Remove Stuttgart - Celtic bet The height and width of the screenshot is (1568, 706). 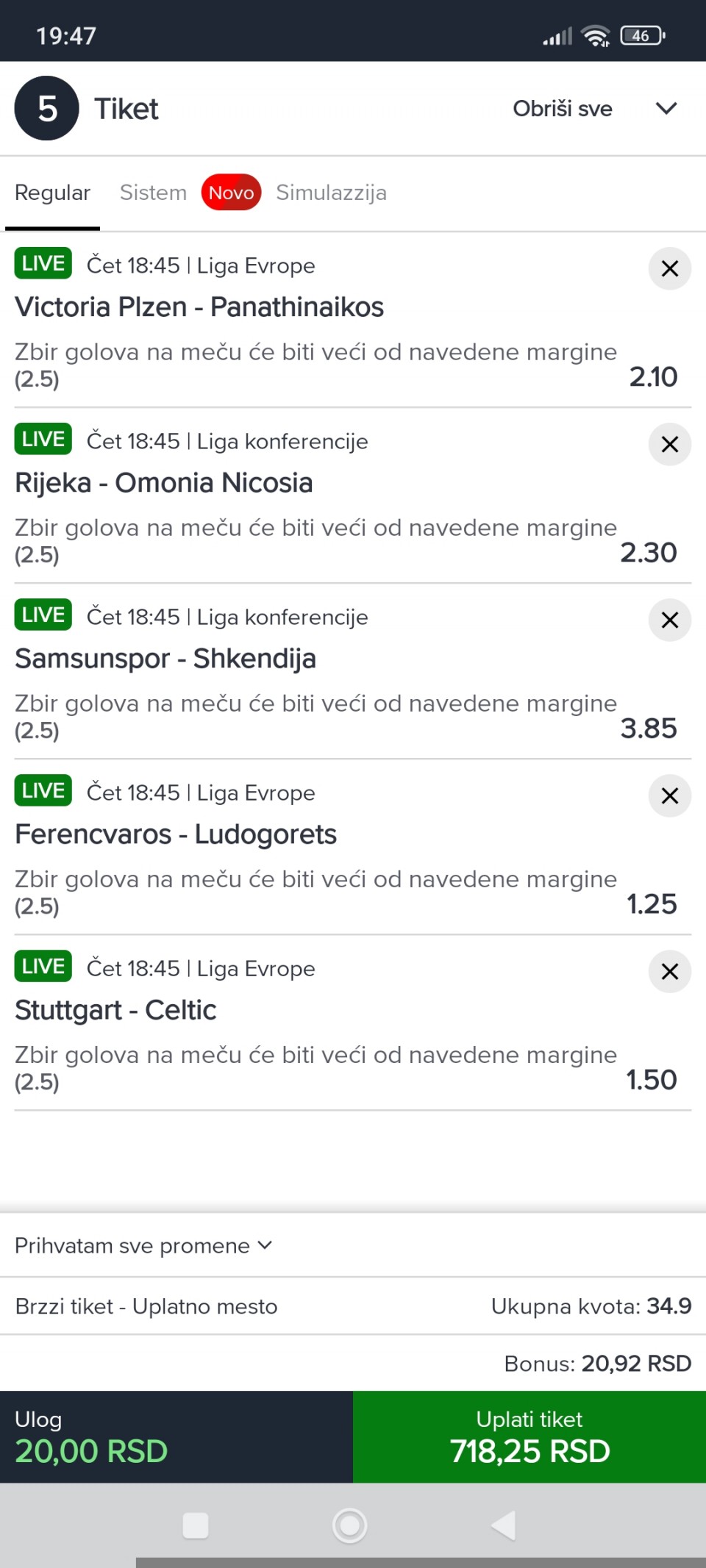pos(669,971)
